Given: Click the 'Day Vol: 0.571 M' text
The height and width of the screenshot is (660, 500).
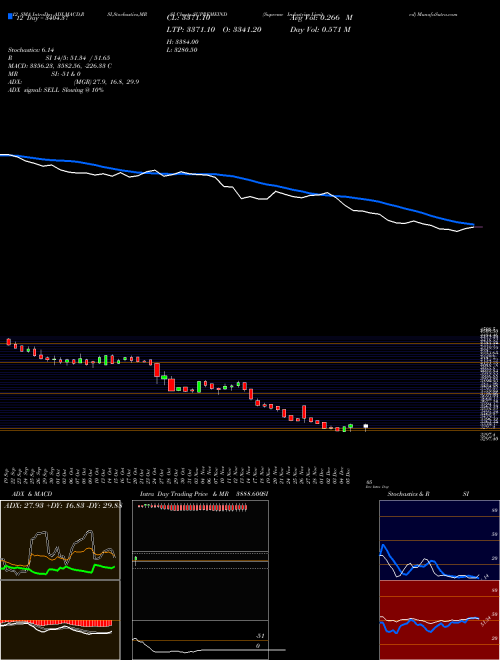Looking at the screenshot, I should coord(320,29).
